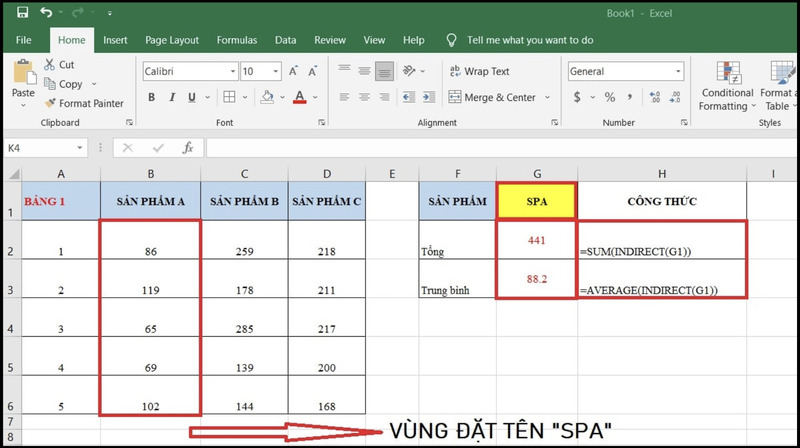
Task: Click the Save icon in title bar
Action: click(x=22, y=12)
